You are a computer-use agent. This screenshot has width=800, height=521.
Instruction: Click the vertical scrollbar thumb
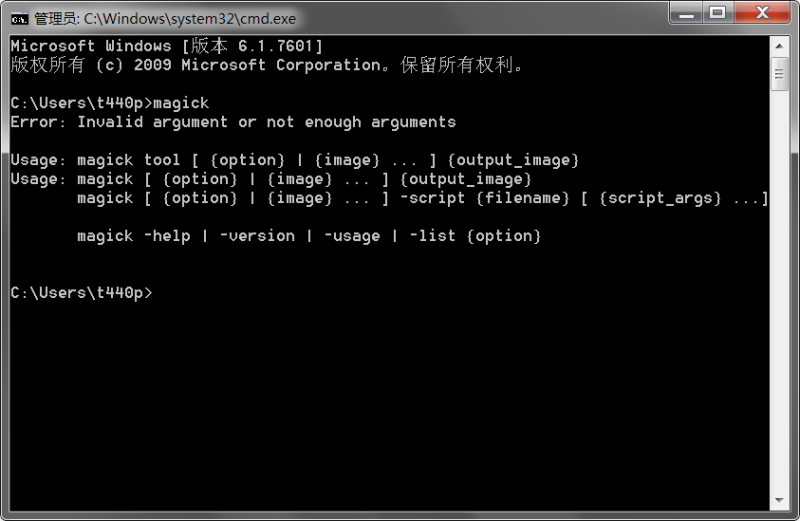point(779,74)
